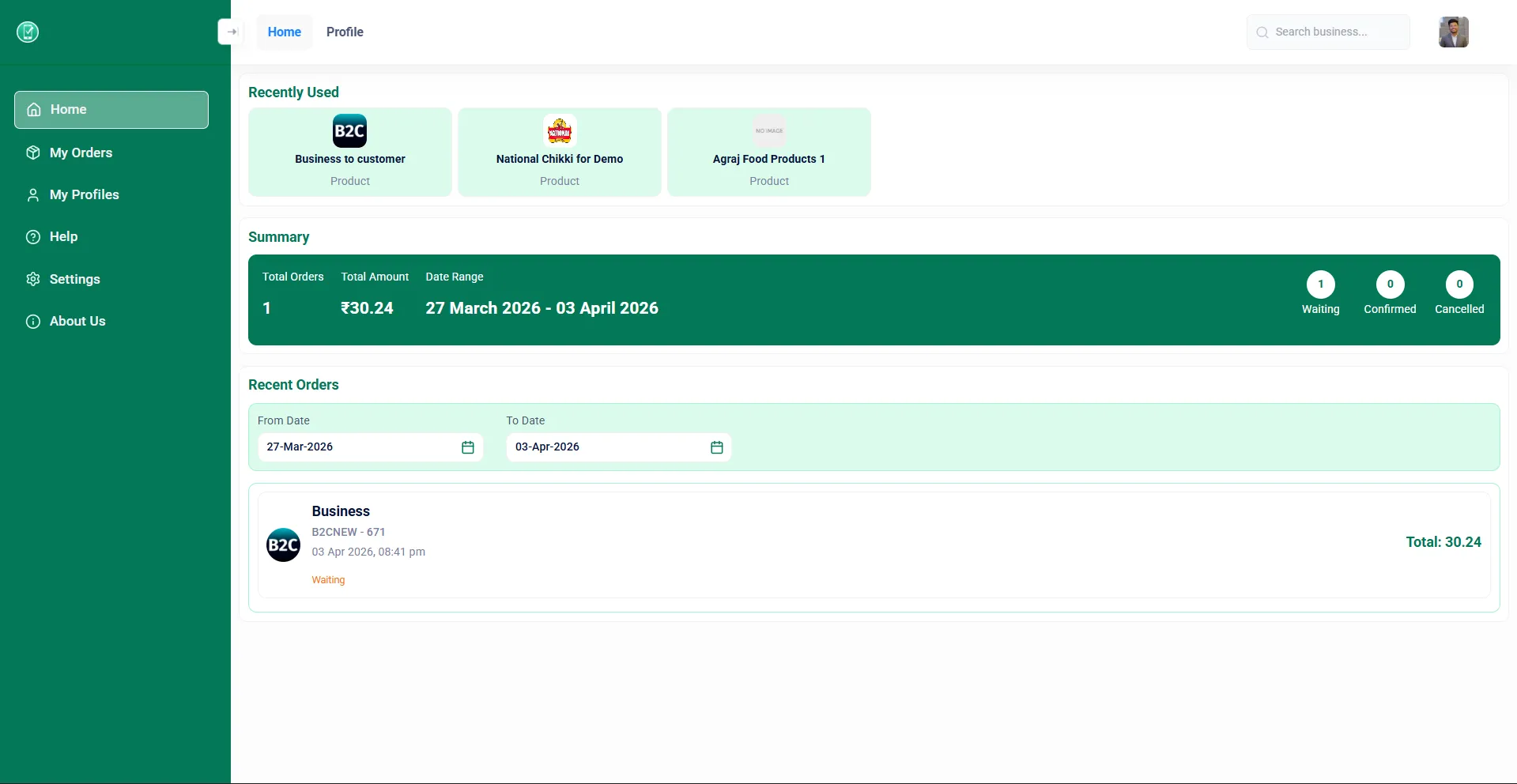The width and height of the screenshot is (1517, 784).
Task: Click the orange Waiting status on order
Action: [328, 580]
